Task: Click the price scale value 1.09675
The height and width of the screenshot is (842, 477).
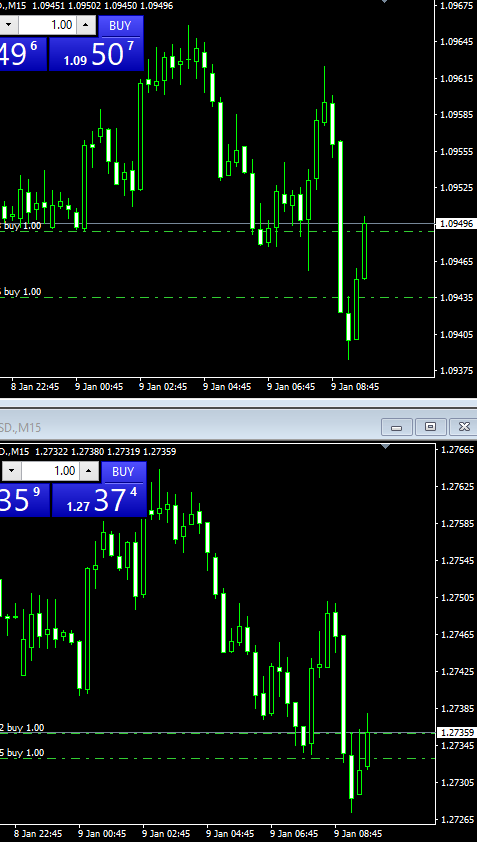Action: click(456, 6)
